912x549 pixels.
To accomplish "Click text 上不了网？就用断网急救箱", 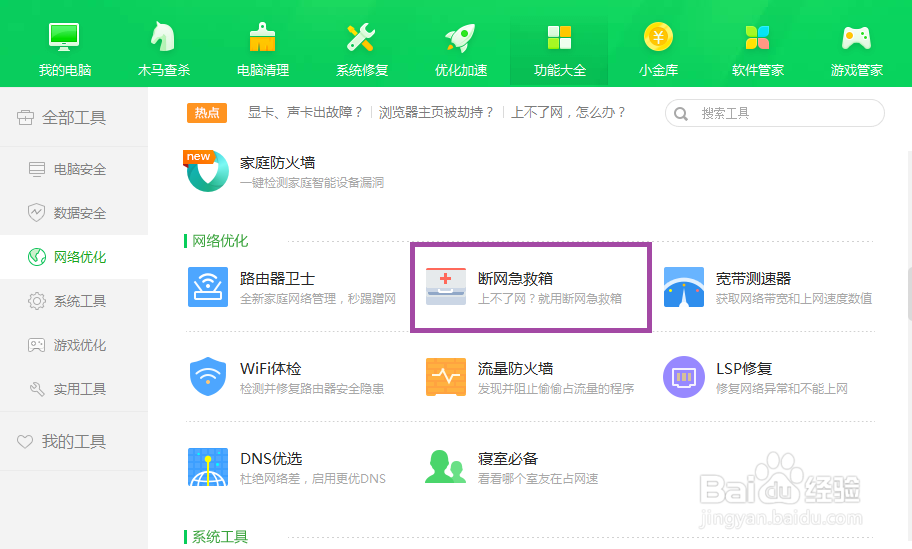I will 550,299.
